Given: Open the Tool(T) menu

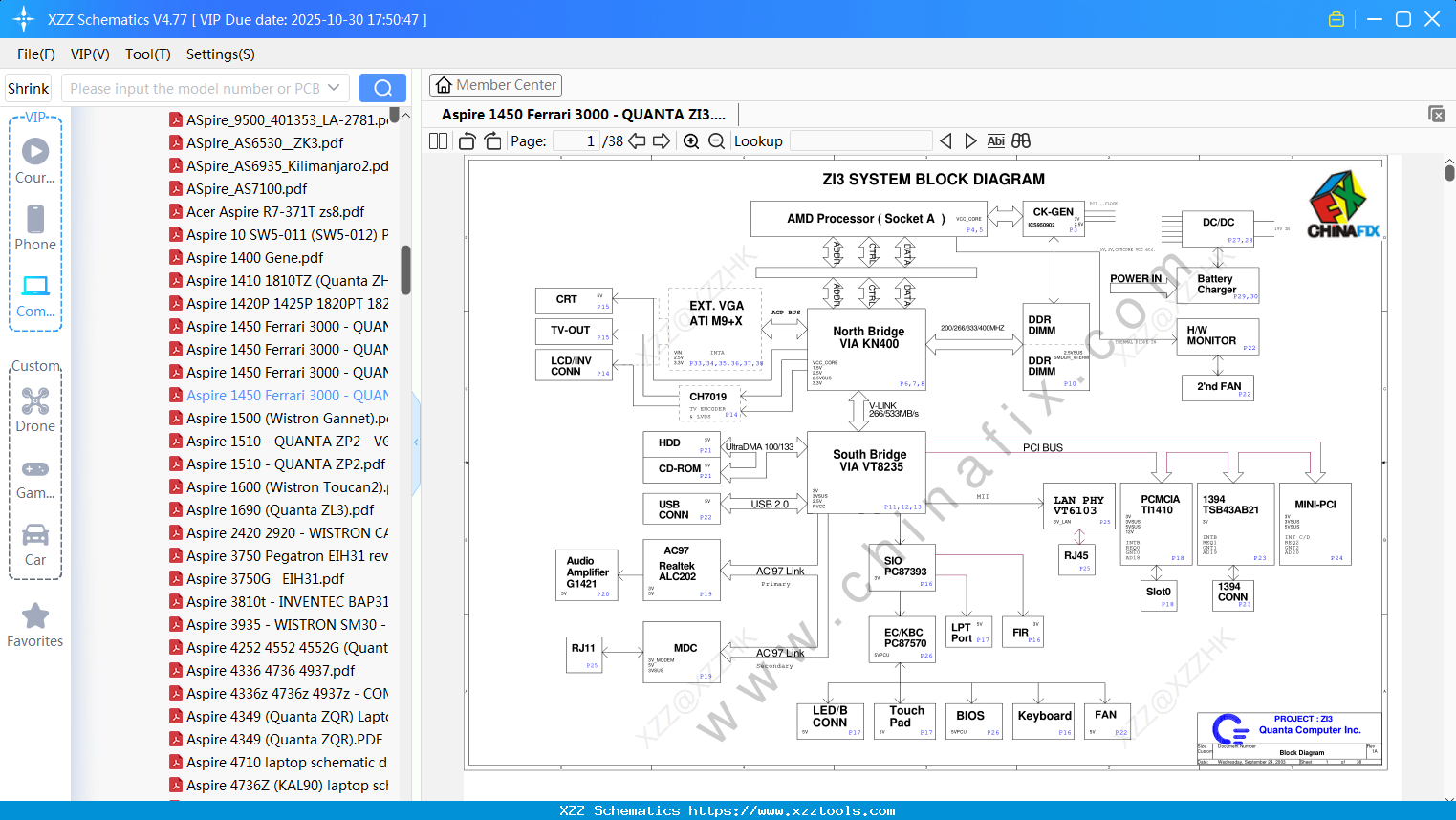Looking at the screenshot, I should point(148,54).
